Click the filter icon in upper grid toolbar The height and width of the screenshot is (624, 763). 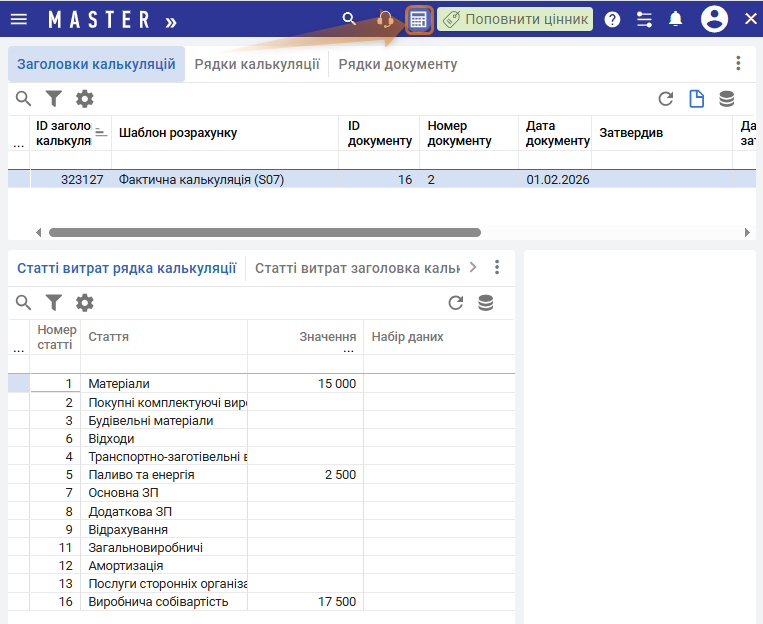coord(54,98)
